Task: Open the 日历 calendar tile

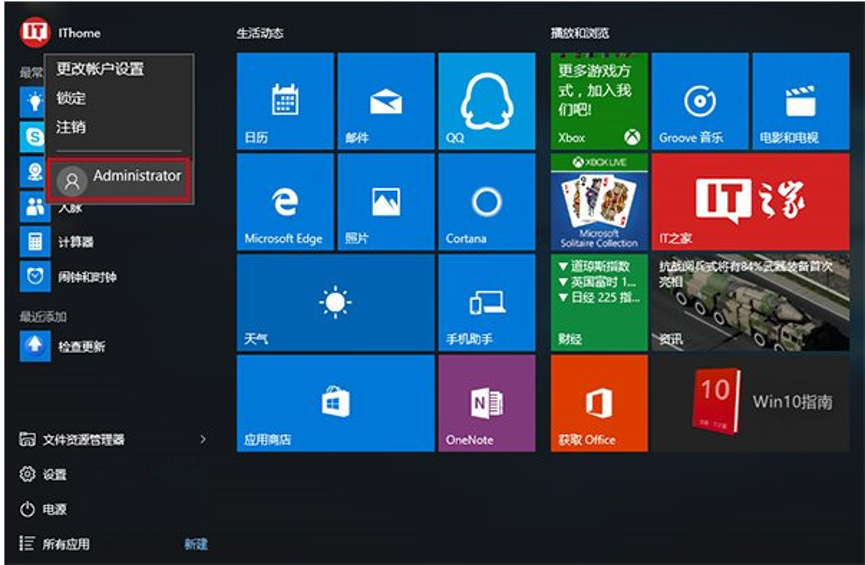Action: 285,100
